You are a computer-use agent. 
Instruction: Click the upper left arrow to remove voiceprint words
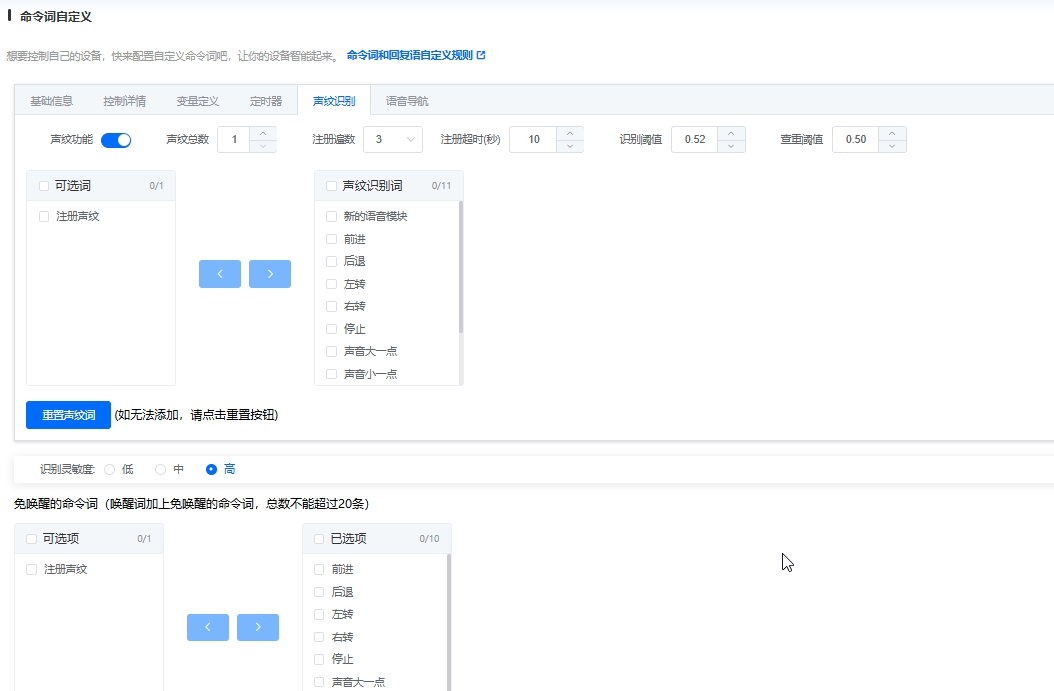220,273
